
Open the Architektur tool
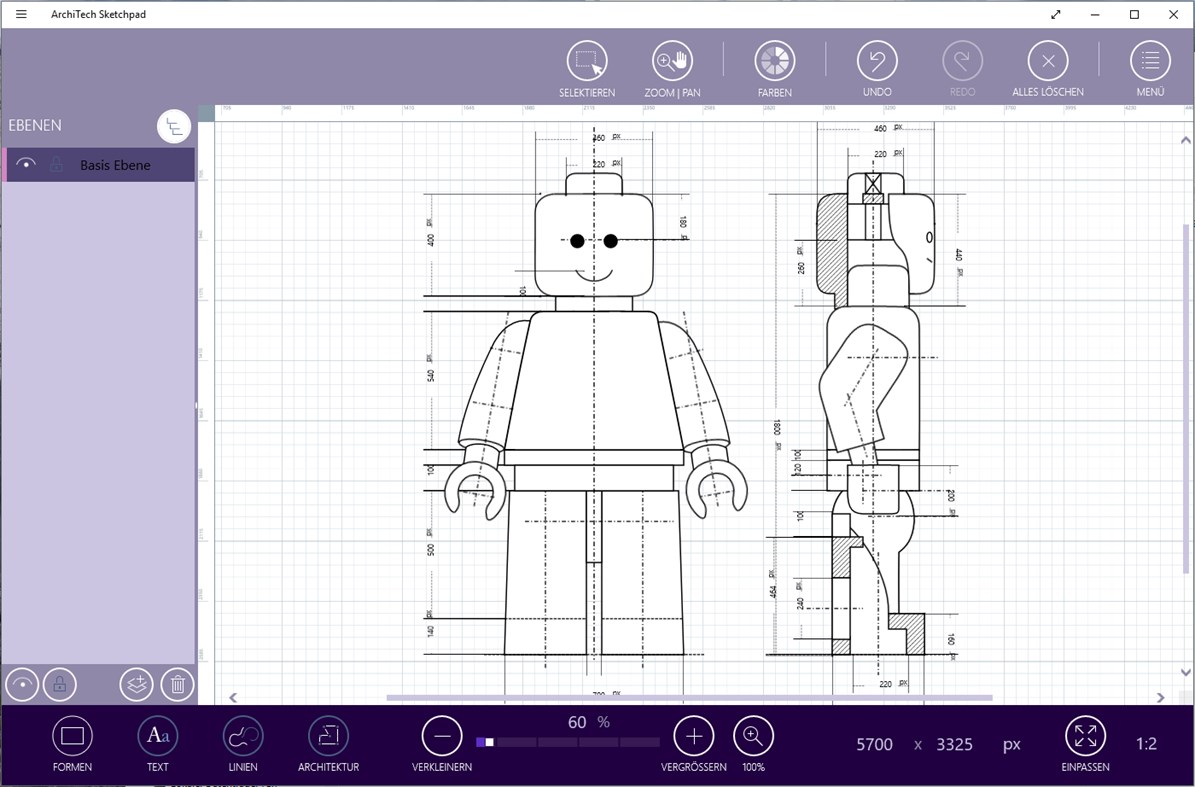pos(328,737)
